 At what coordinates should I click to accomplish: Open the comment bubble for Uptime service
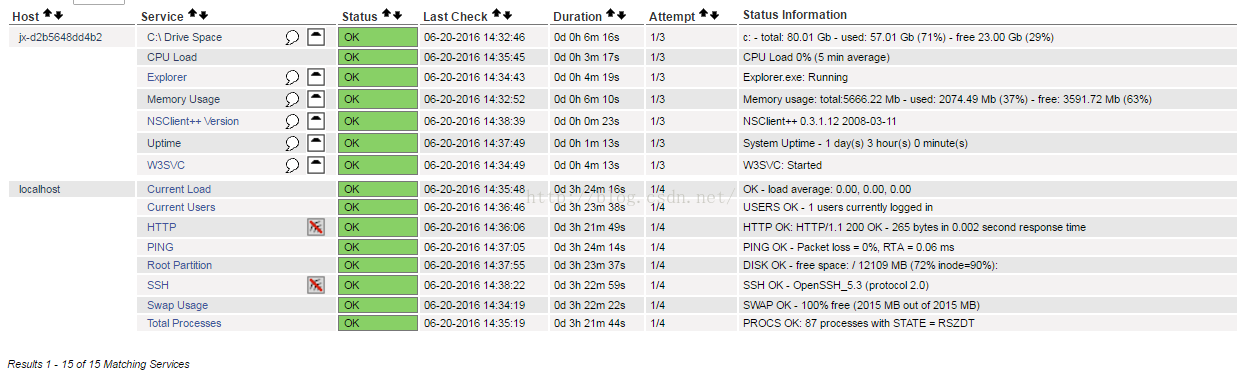[x=293, y=143]
